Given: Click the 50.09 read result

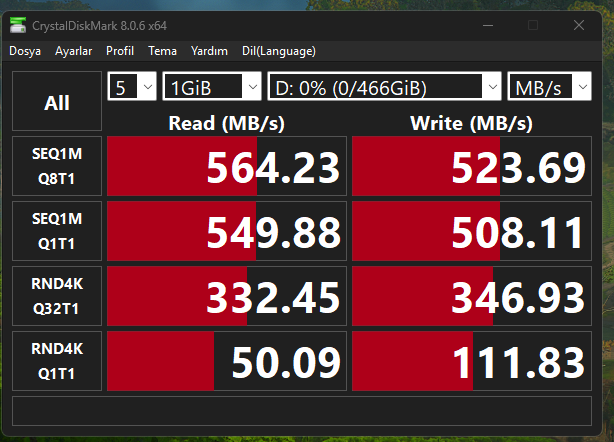Looking at the screenshot, I should [227, 361].
